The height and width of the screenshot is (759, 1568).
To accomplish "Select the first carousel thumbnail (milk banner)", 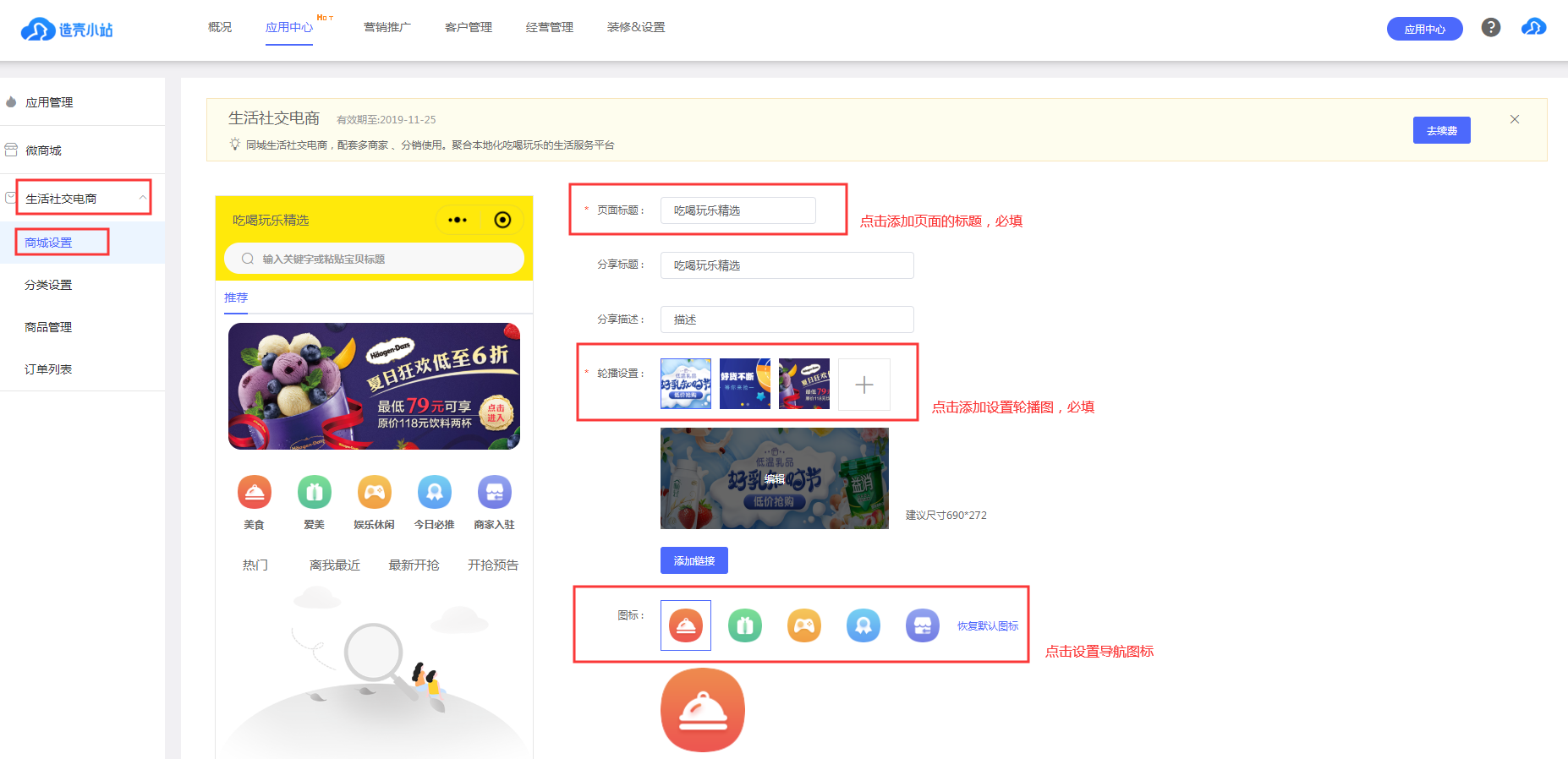I will coord(686,384).
